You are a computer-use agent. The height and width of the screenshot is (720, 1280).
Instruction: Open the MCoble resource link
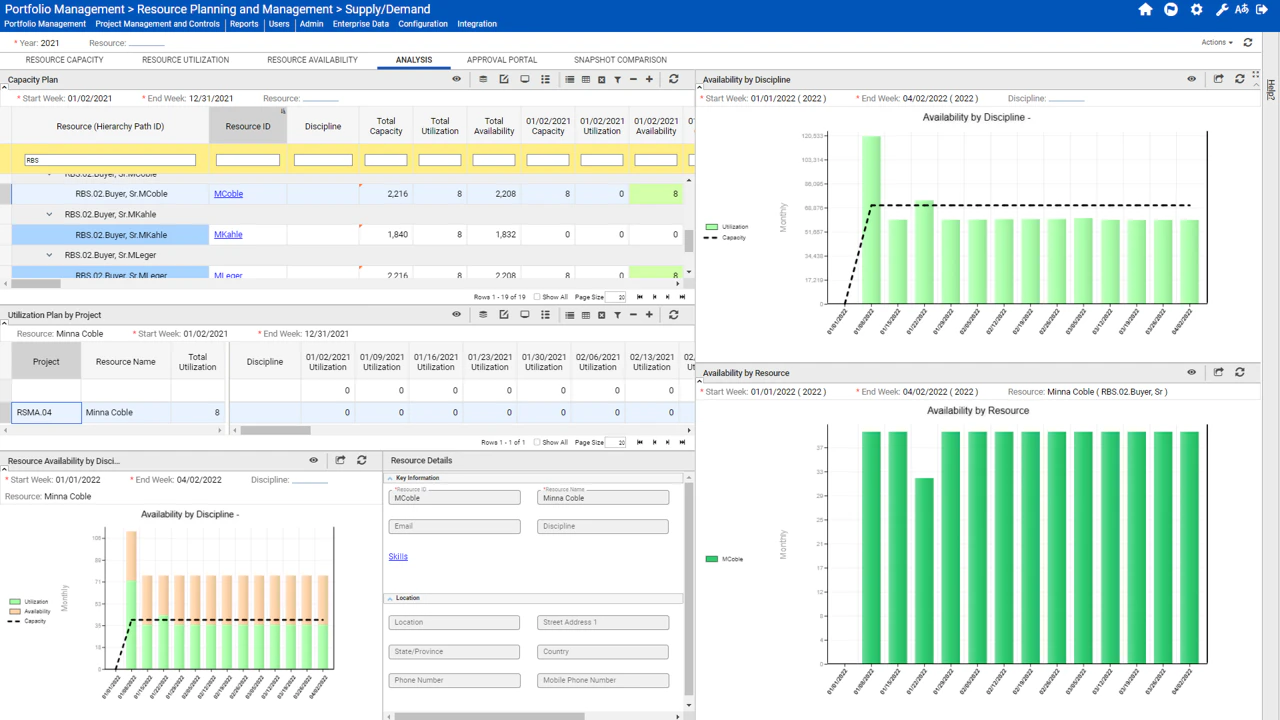coord(228,193)
